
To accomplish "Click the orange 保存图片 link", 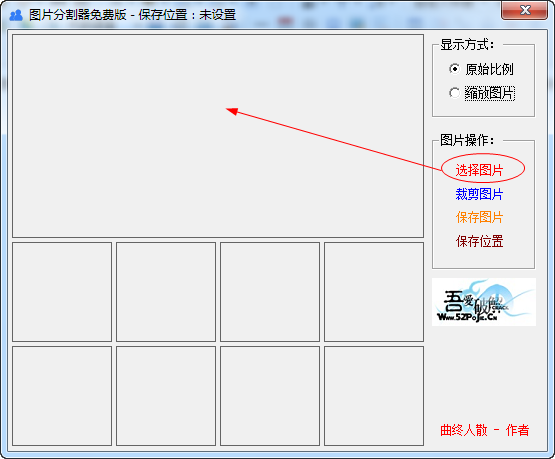I will [x=479, y=217].
